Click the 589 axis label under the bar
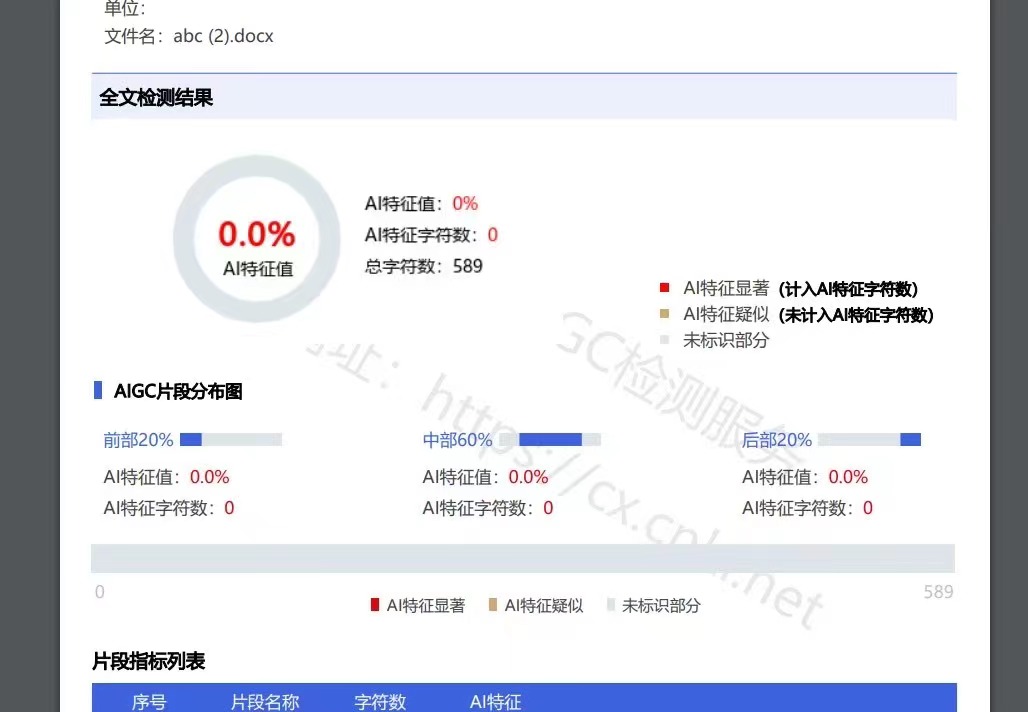The image size is (1028, 712). tap(938, 592)
